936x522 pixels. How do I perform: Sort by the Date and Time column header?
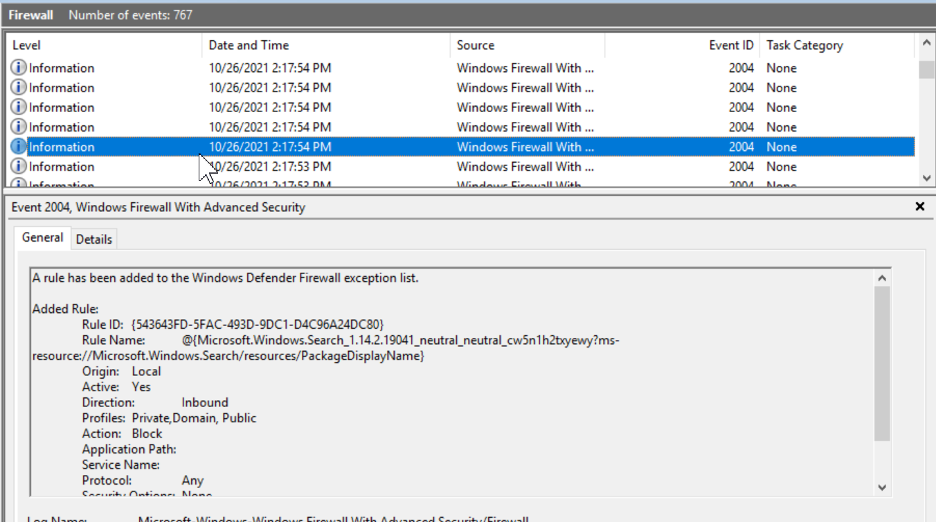tap(326, 45)
